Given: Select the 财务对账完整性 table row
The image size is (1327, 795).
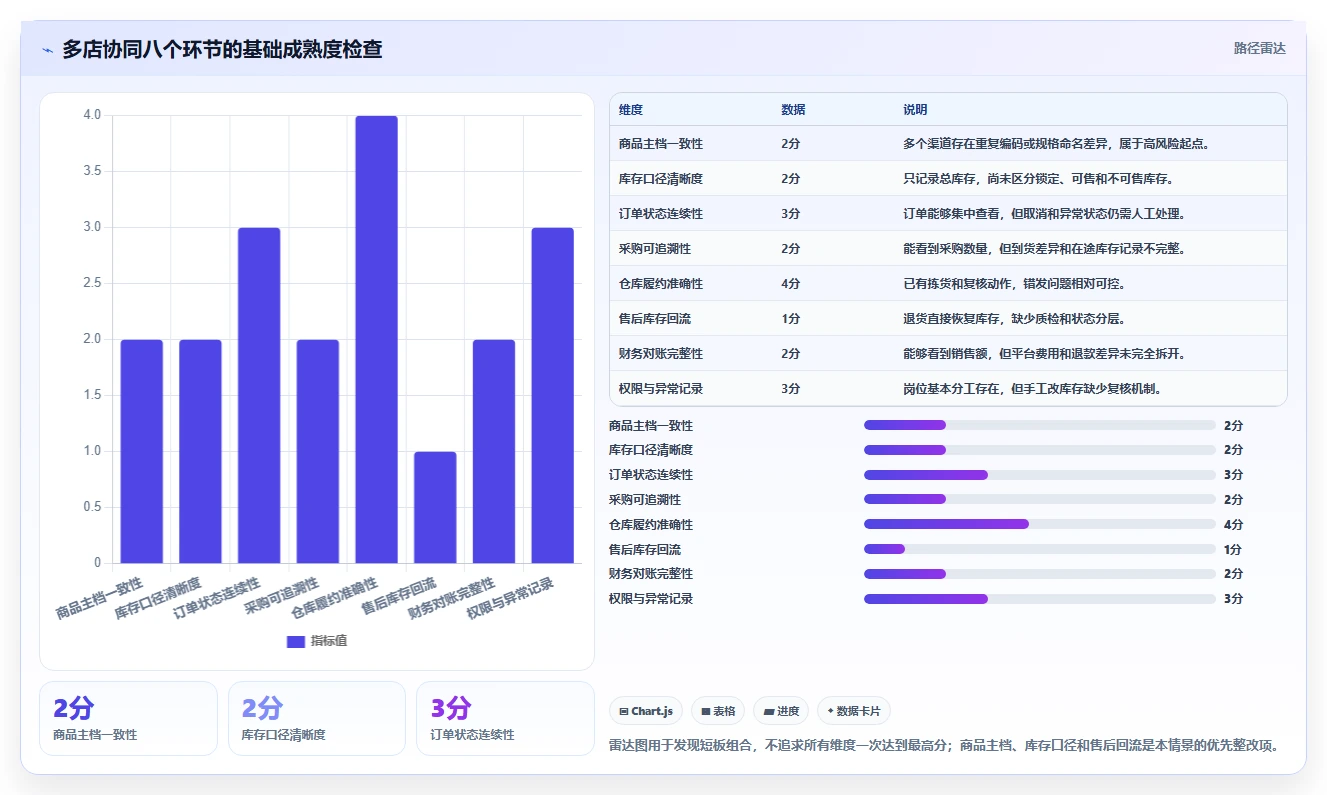Looking at the screenshot, I should coord(948,353).
